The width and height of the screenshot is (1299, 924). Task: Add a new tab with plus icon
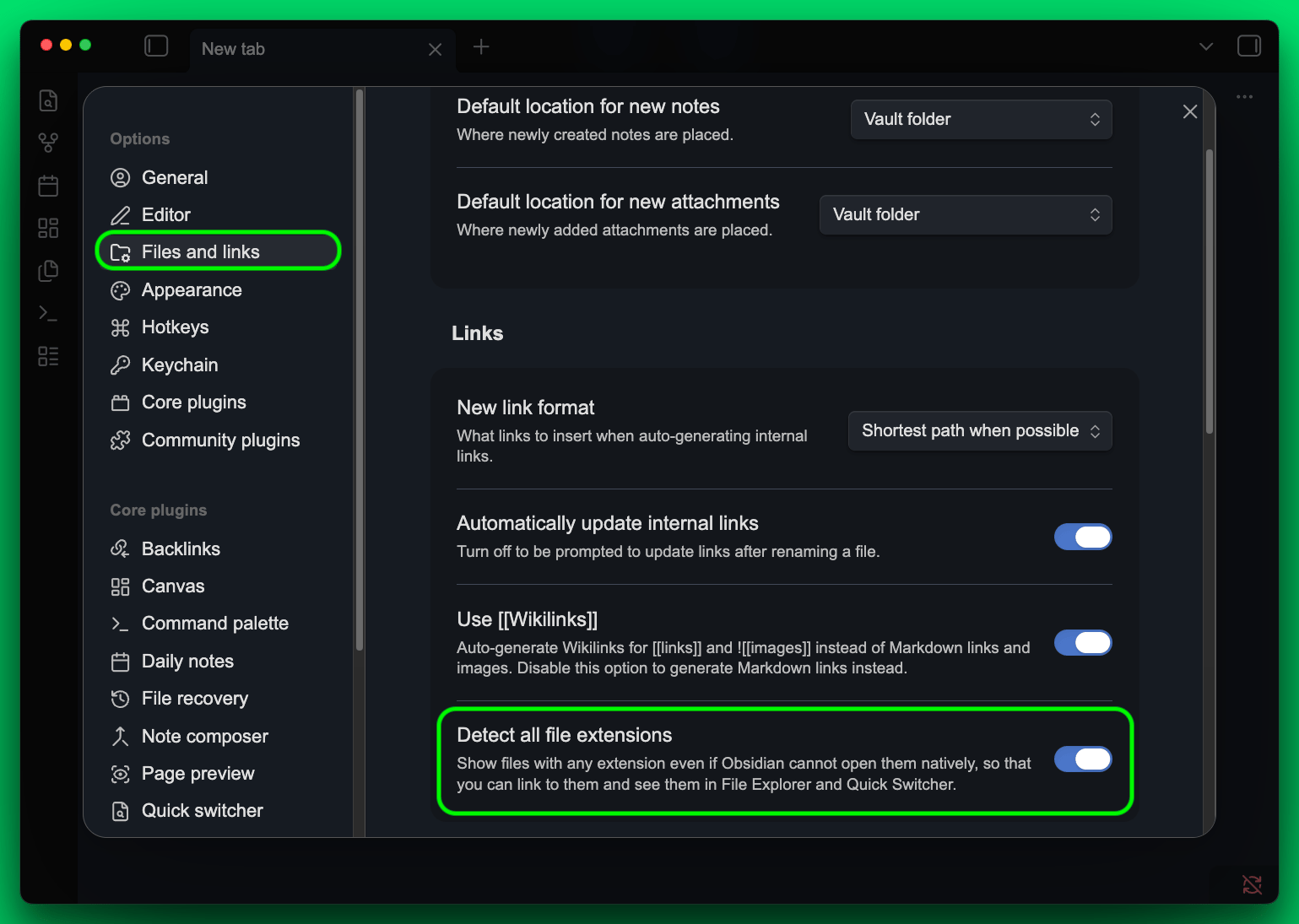tap(481, 47)
